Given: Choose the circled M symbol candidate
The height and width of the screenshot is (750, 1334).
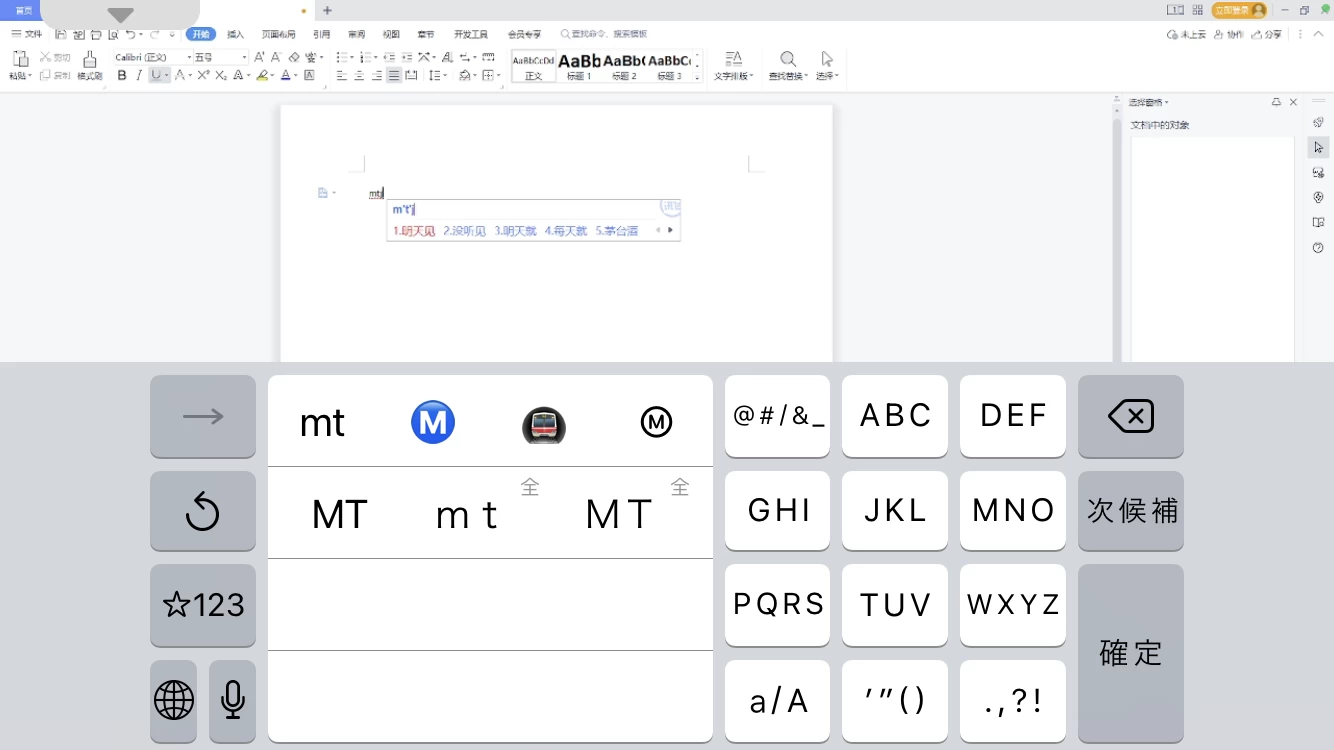Looking at the screenshot, I should pos(656,423).
